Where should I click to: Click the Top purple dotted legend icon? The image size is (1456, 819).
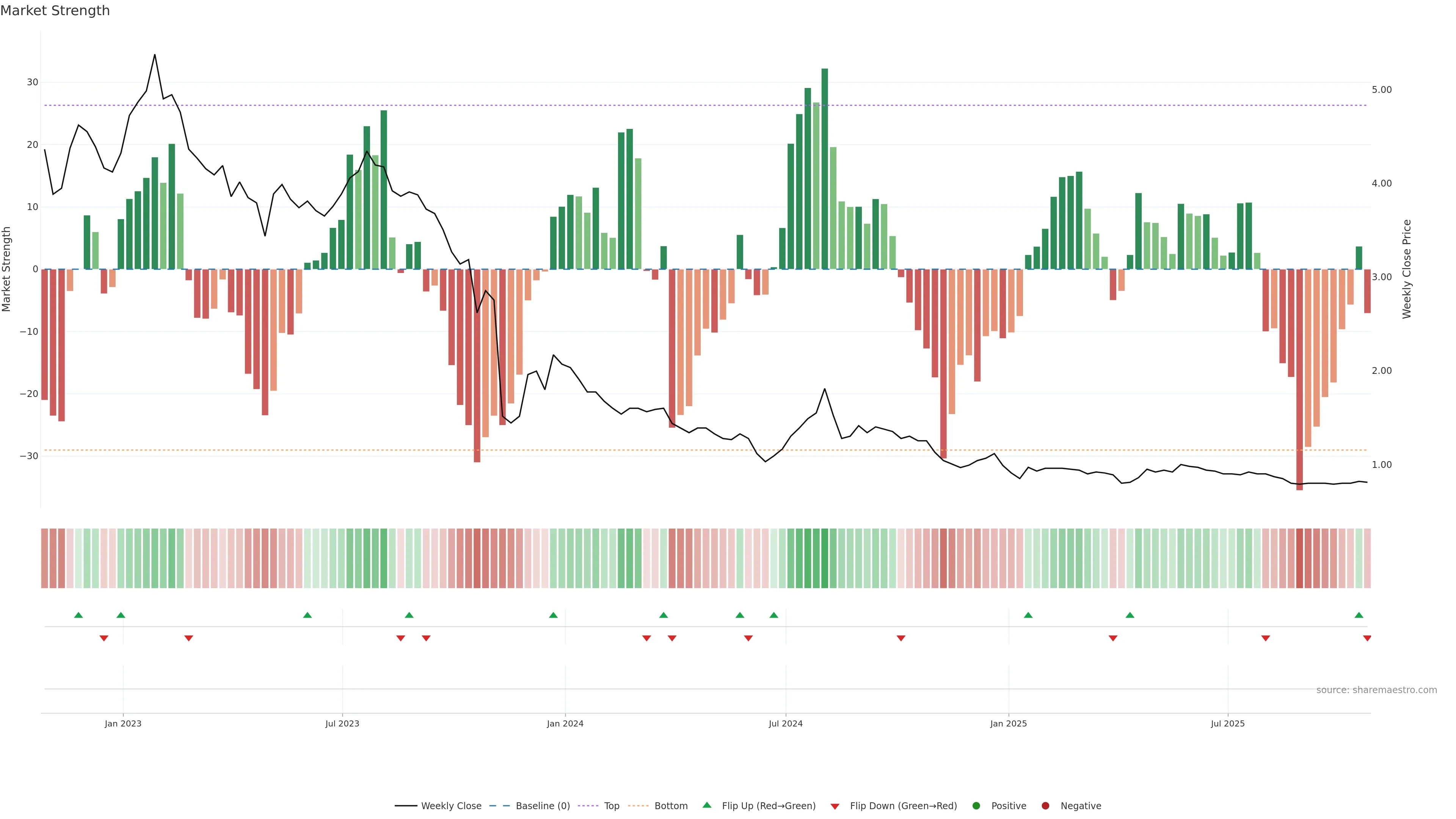pos(588,806)
